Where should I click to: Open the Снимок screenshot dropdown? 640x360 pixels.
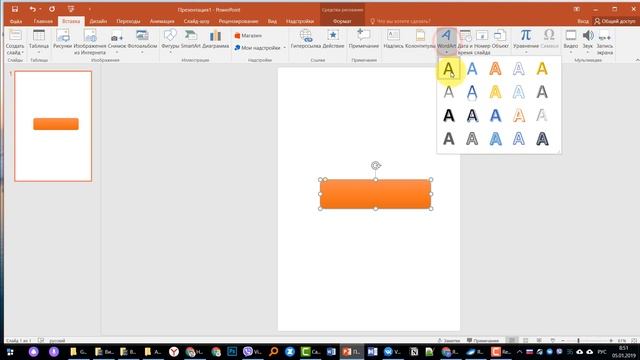(x=117, y=42)
